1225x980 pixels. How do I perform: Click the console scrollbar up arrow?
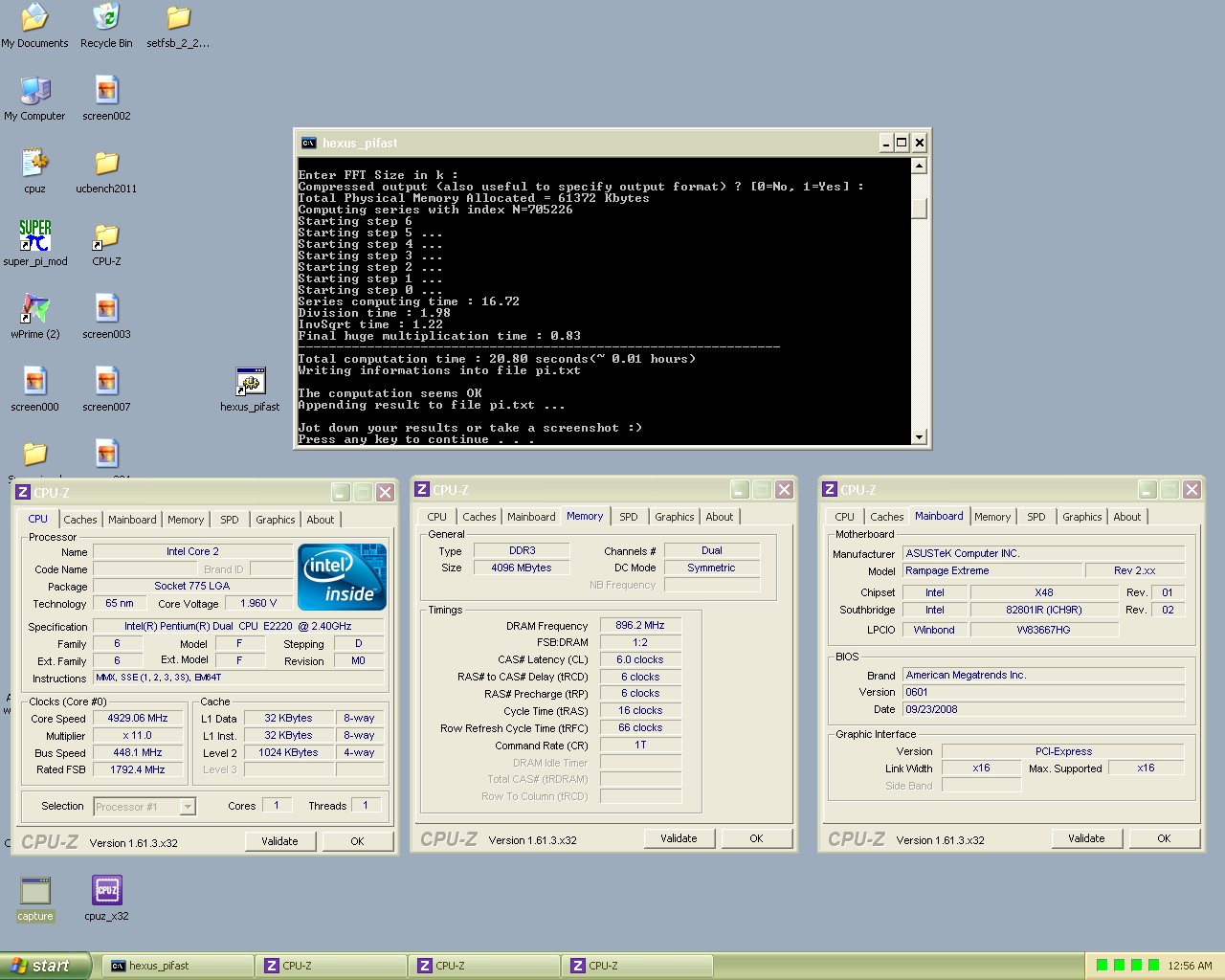(x=920, y=166)
